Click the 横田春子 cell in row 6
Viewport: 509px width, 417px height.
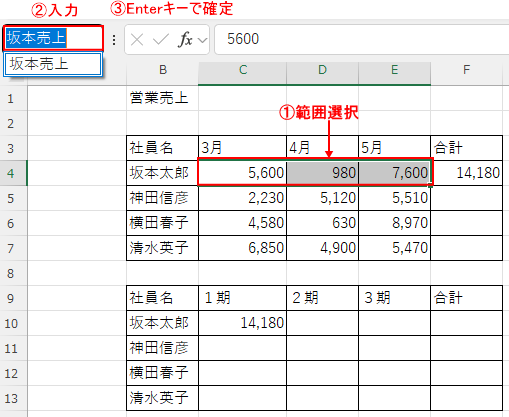click(x=163, y=223)
